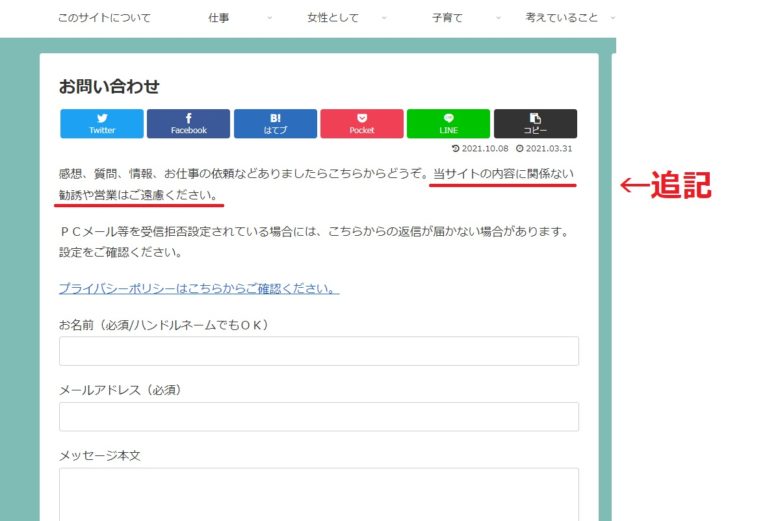Click the history icon before 2021.10.08
Viewport: 780px width, 521px height.
[x=455, y=148]
